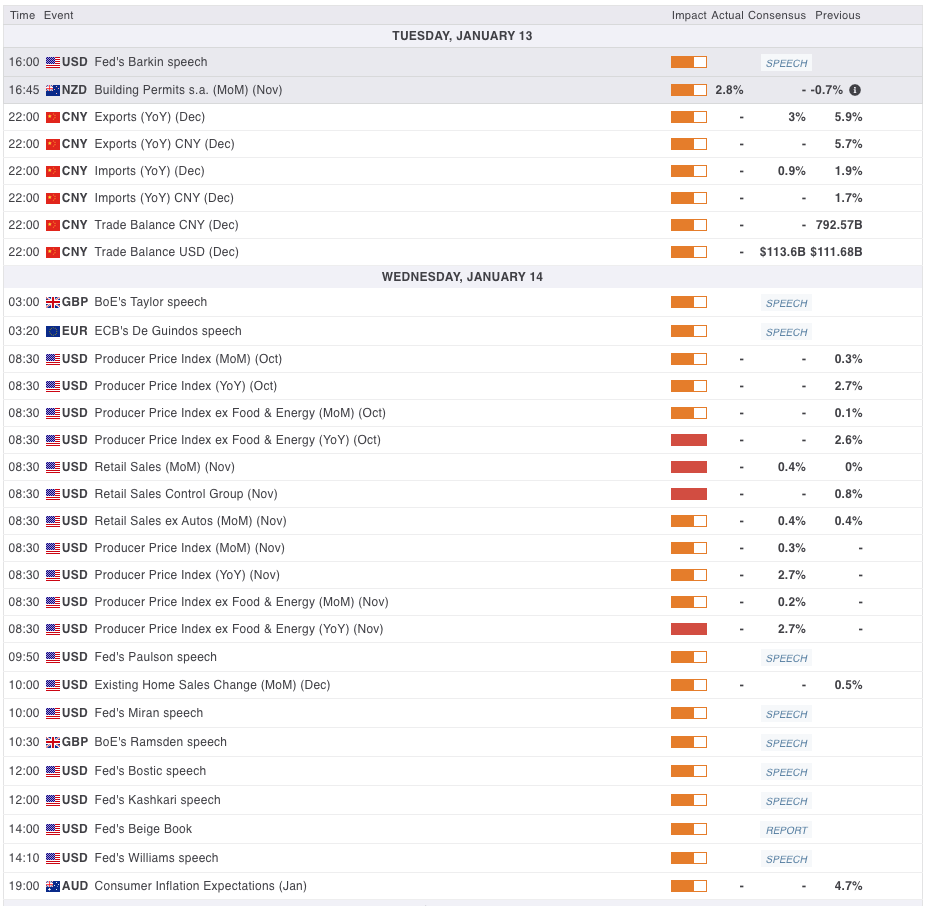
Task: Click red impact bar for PPI ex Food YoY (Nov)
Action: pos(688,629)
